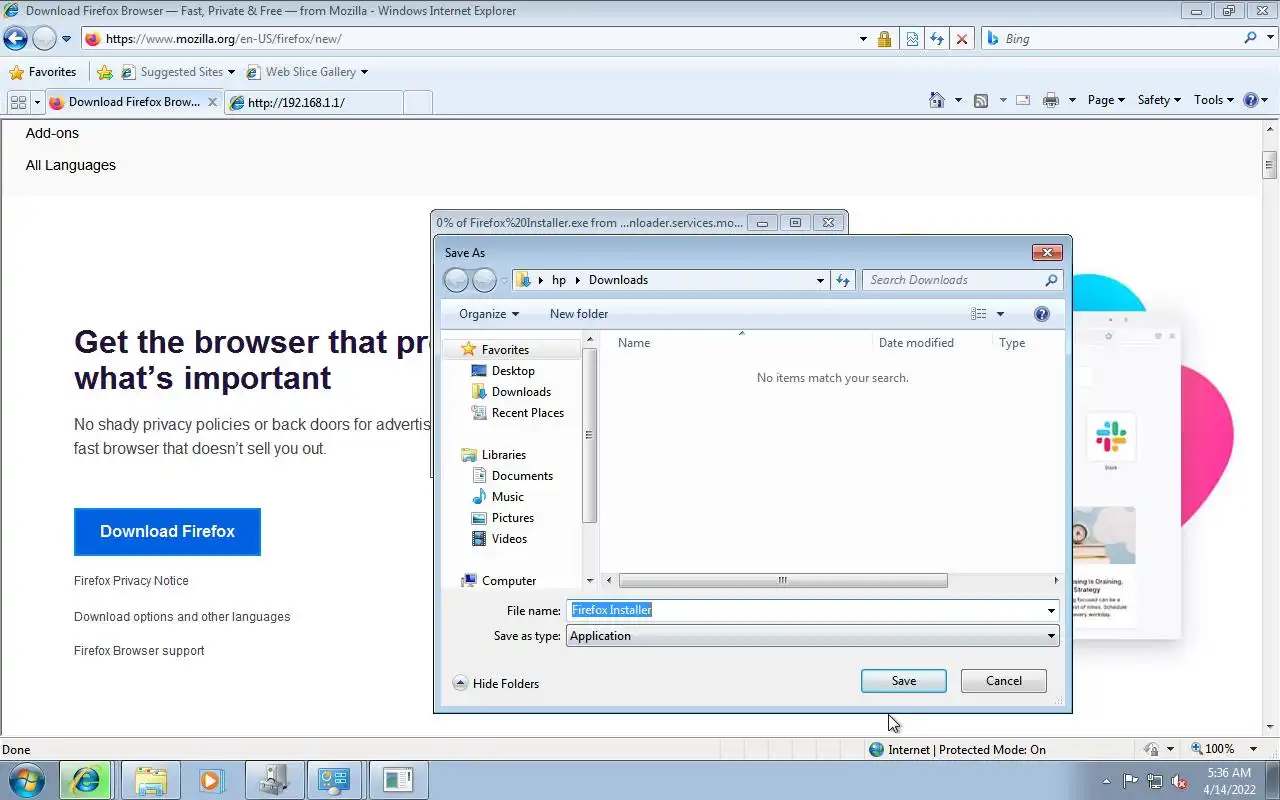Viewport: 1280px width, 800px height.
Task: Click the Internet Explorer back arrow
Action: [x=15, y=39]
